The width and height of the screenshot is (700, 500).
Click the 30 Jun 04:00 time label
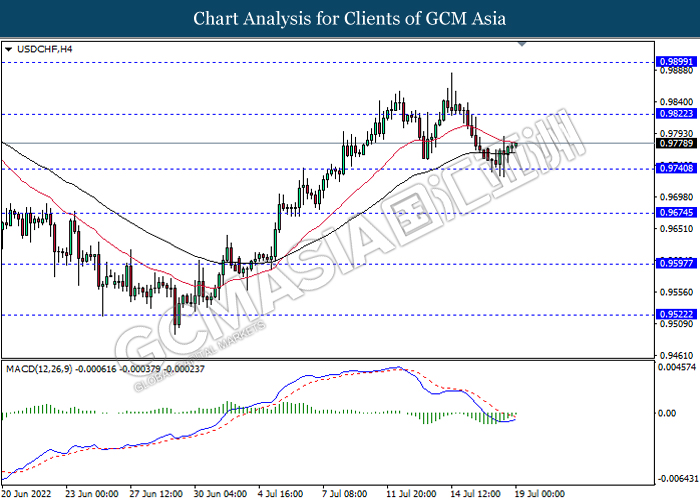(x=221, y=494)
